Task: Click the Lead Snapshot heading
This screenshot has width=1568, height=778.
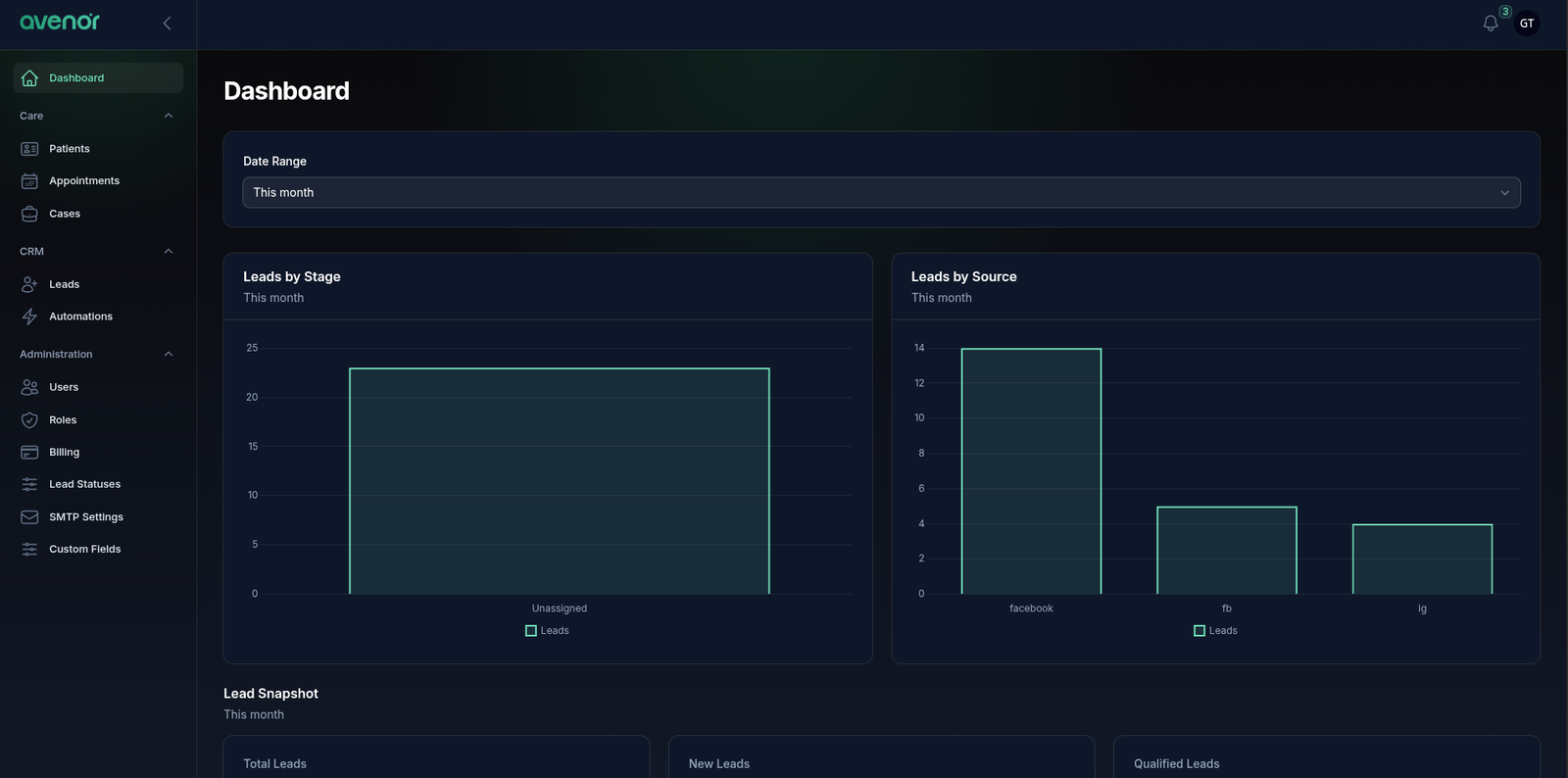Action: click(x=270, y=693)
